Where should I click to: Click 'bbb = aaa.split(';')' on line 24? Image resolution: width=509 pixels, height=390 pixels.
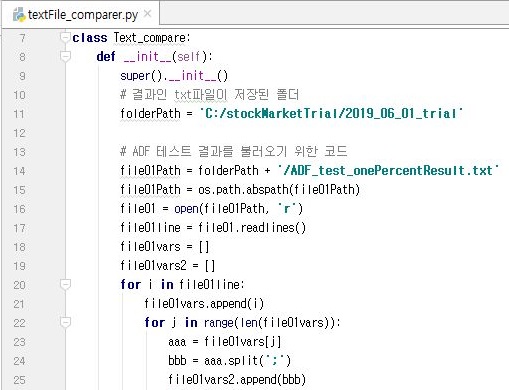pos(229,361)
